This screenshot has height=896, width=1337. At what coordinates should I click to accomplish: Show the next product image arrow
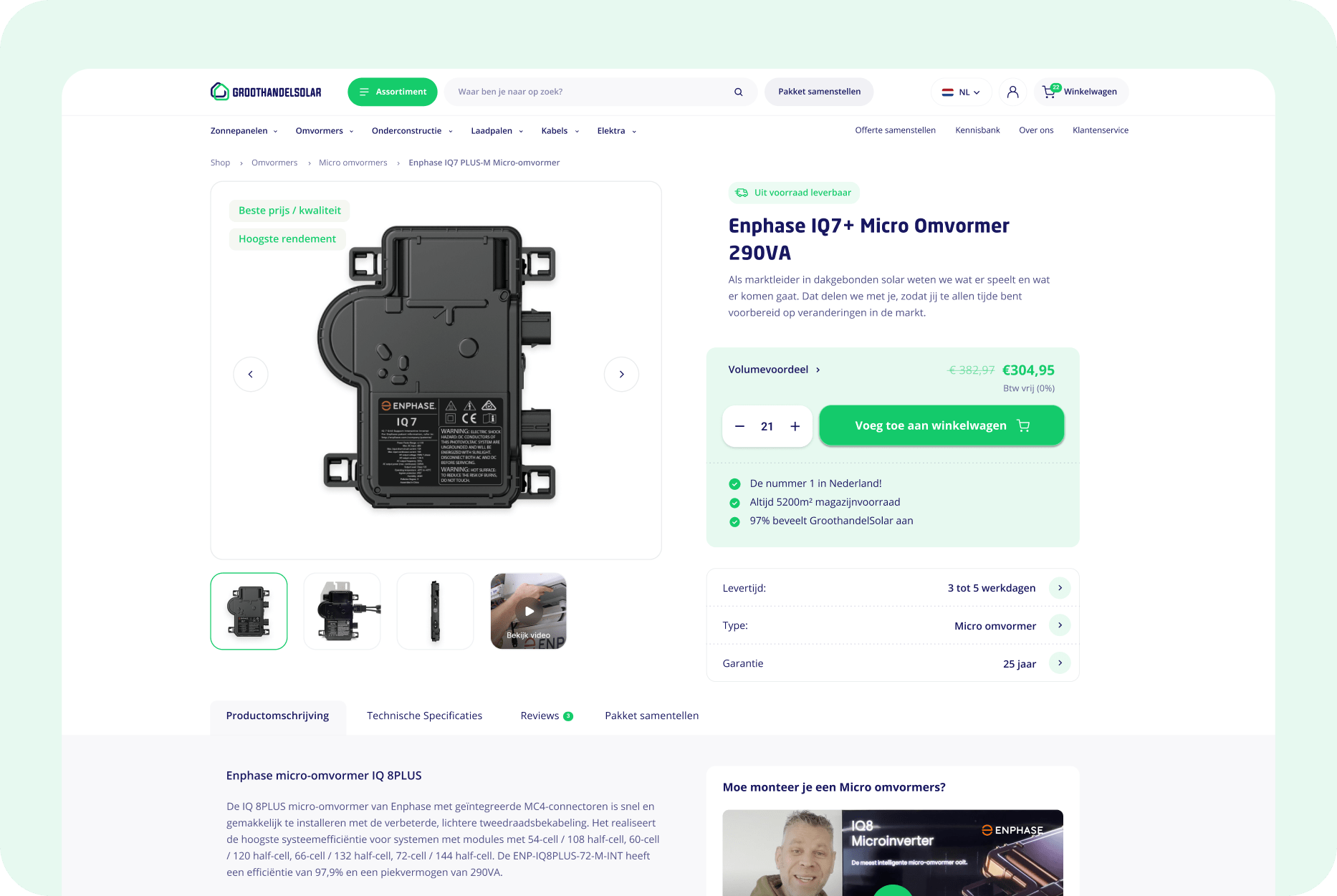tap(621, 374)
